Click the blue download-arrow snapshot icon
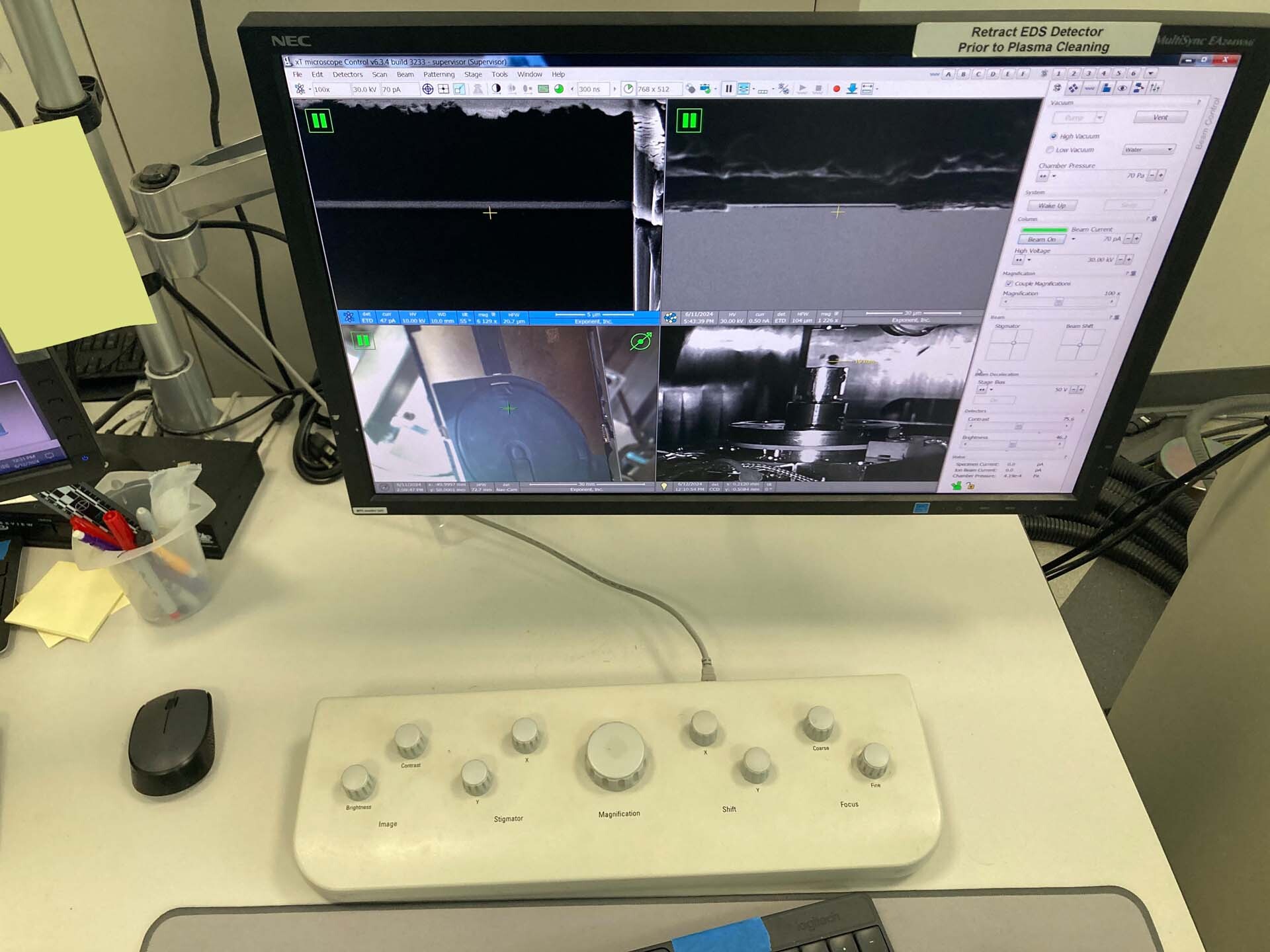Image resolution: width=1270 pixels, height=952 pixels. click(x=851, y=89)
